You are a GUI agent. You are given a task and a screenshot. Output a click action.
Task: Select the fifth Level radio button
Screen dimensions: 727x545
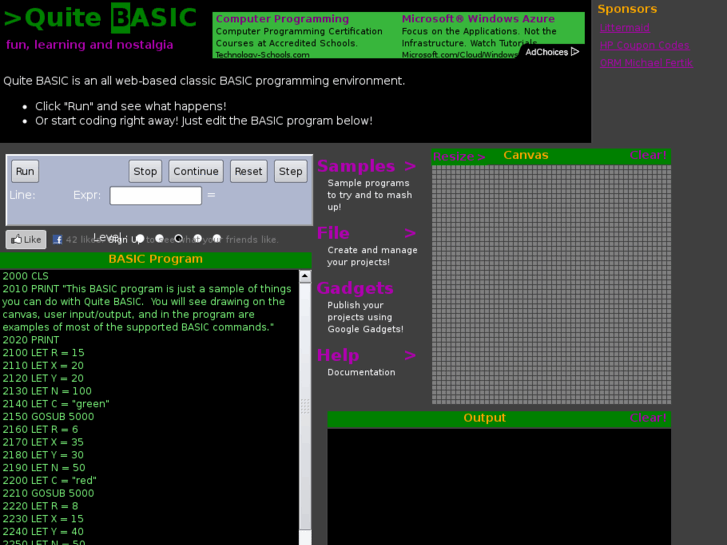click(x=217, y=238)
